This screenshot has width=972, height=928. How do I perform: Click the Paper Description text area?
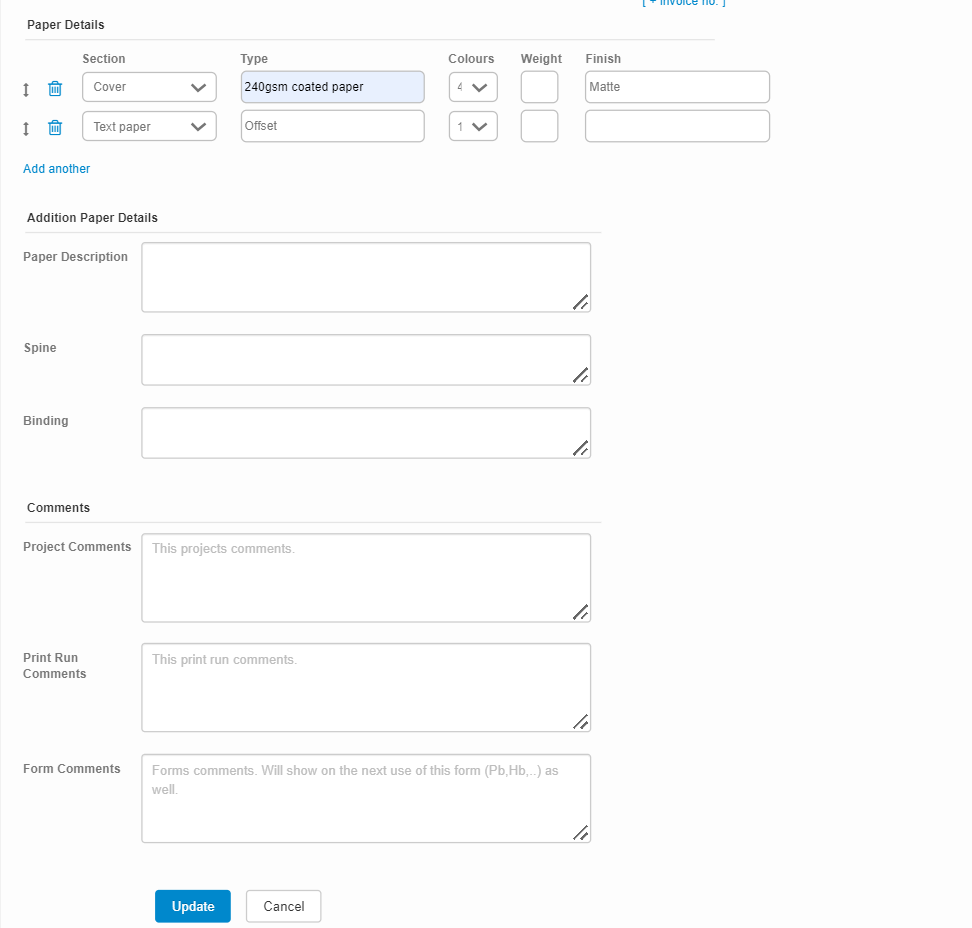click(x=366, y=277)
